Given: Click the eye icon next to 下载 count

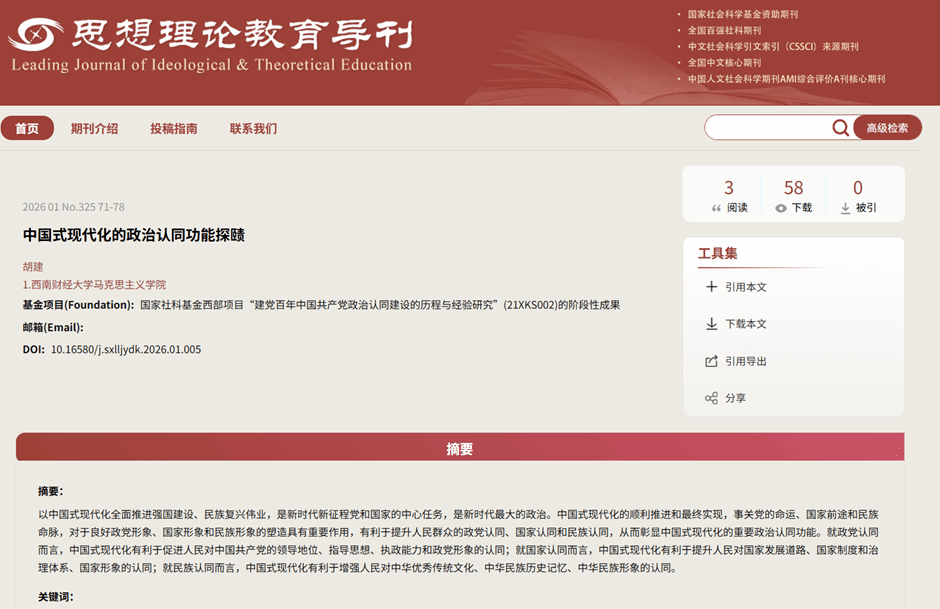Looking at the screenshot, I should pyautogui.click(x=781, y=208).
